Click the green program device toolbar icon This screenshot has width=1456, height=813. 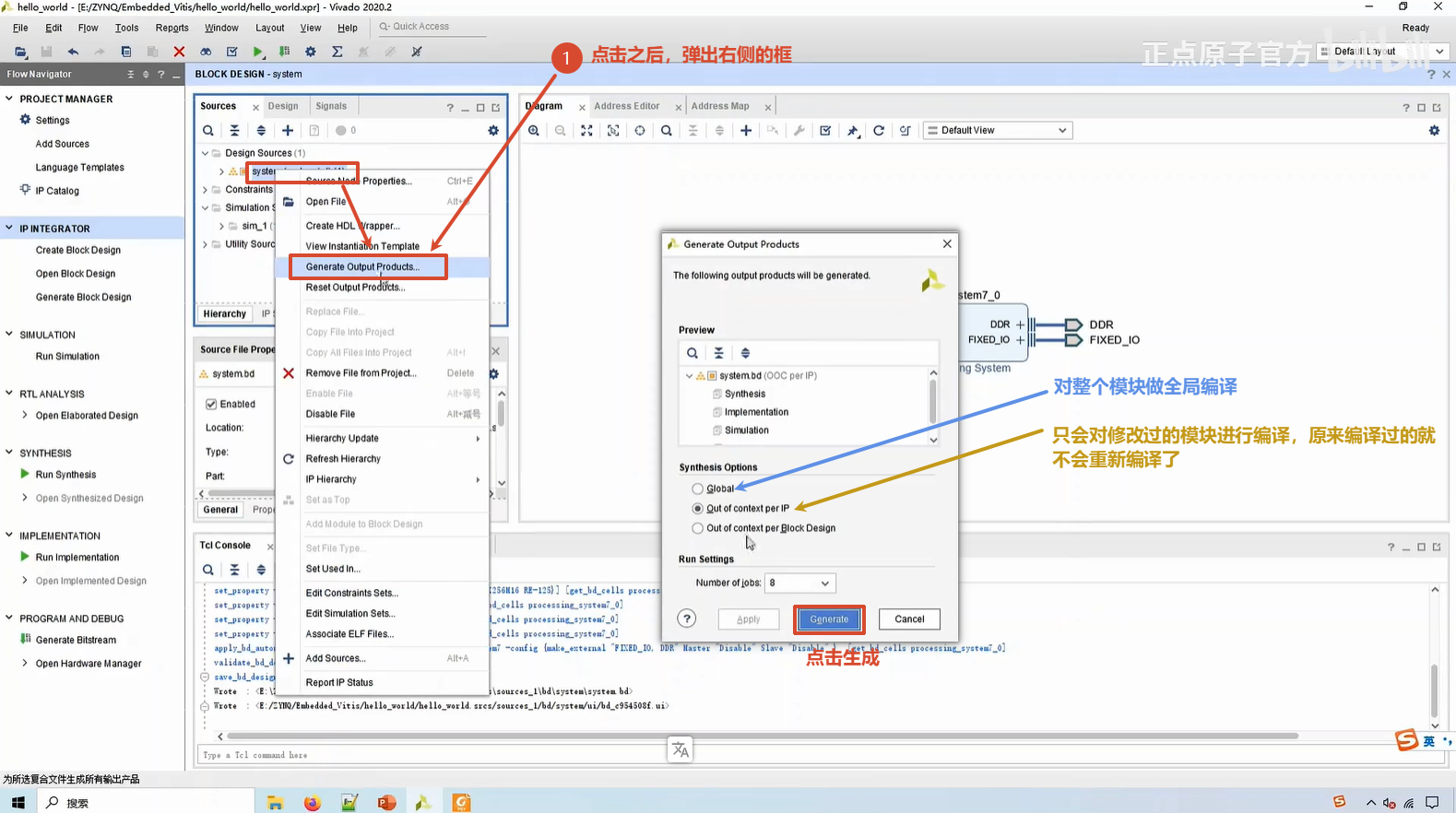point(284,52)
